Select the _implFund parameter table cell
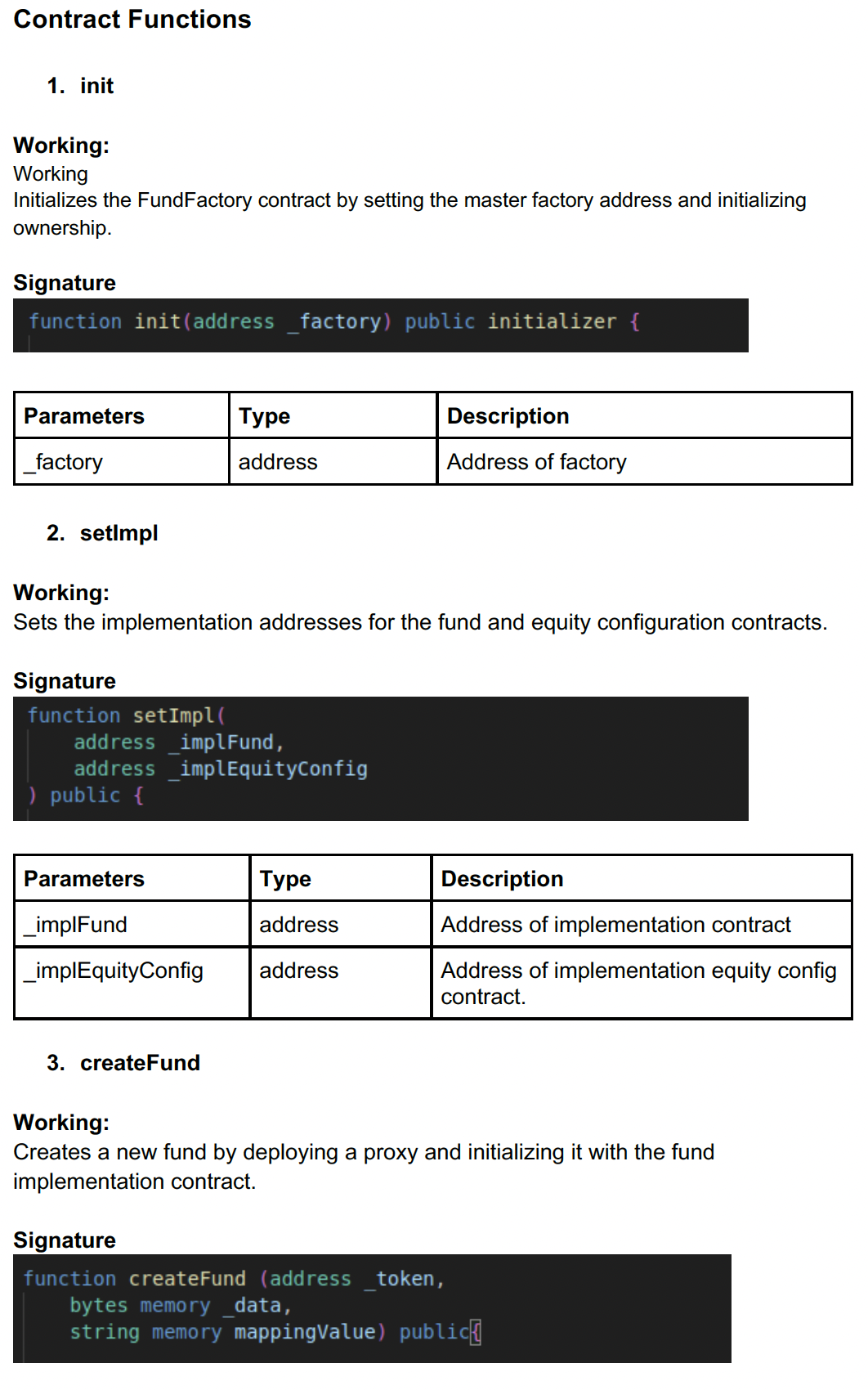The width and height of the screenshot is (868, 1390). coord(131,925)
